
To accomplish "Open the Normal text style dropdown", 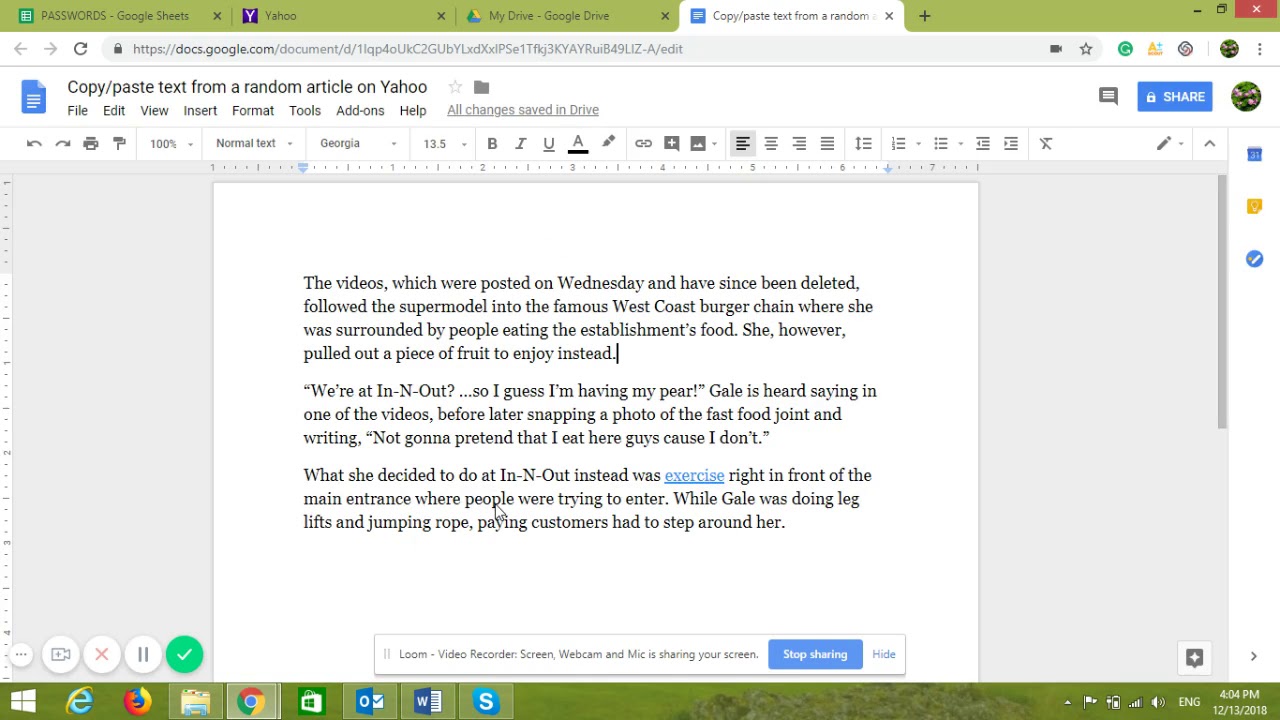I will point(254,144).
